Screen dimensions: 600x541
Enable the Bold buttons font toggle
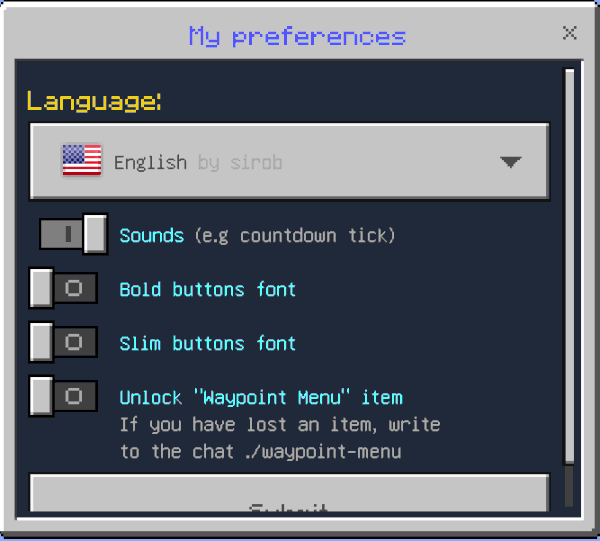click(63, 289)
